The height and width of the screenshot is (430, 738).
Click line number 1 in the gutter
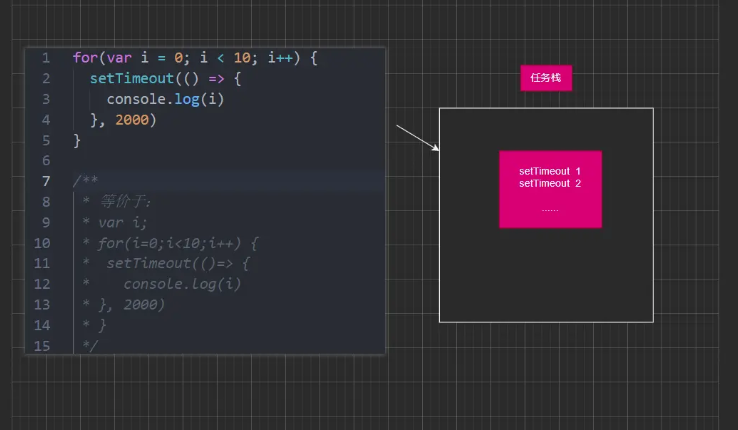[46, 58]
